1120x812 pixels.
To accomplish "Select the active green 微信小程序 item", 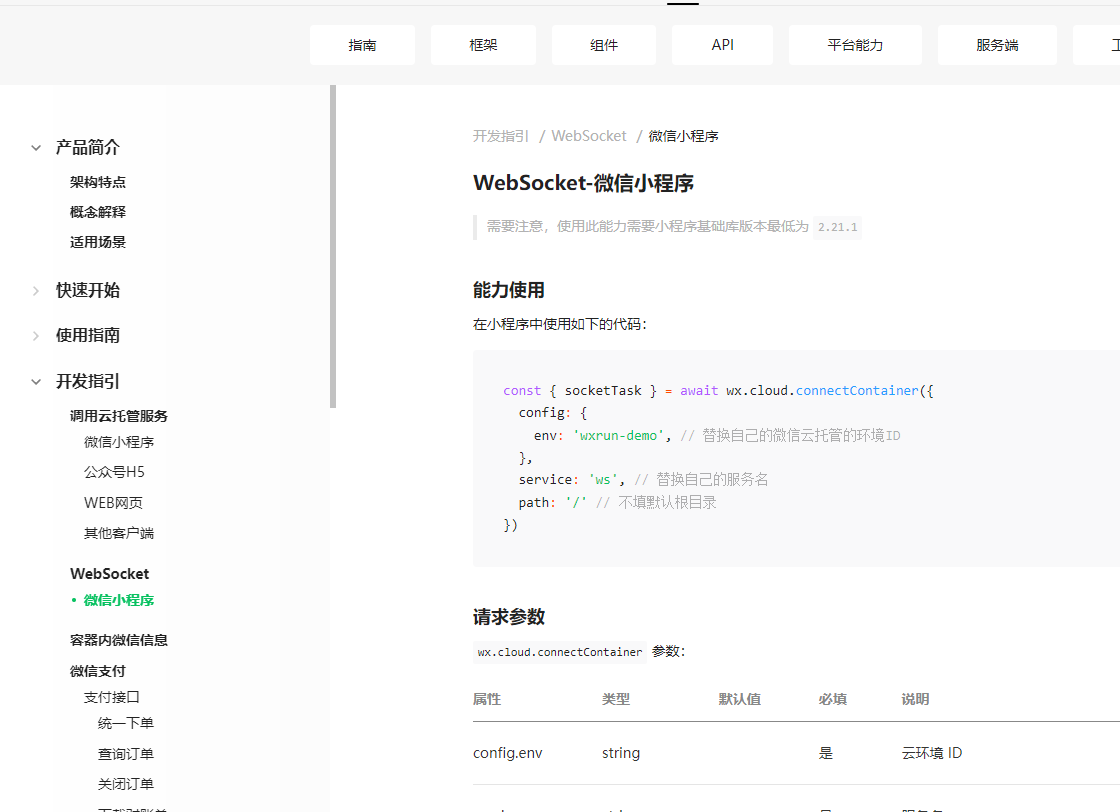I will (119, 600).
